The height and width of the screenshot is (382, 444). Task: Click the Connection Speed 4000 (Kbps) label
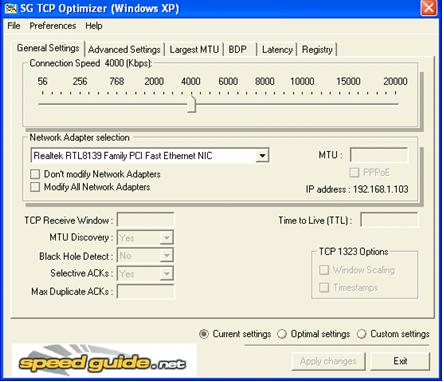pyautogui.click(x=91, y=63)
